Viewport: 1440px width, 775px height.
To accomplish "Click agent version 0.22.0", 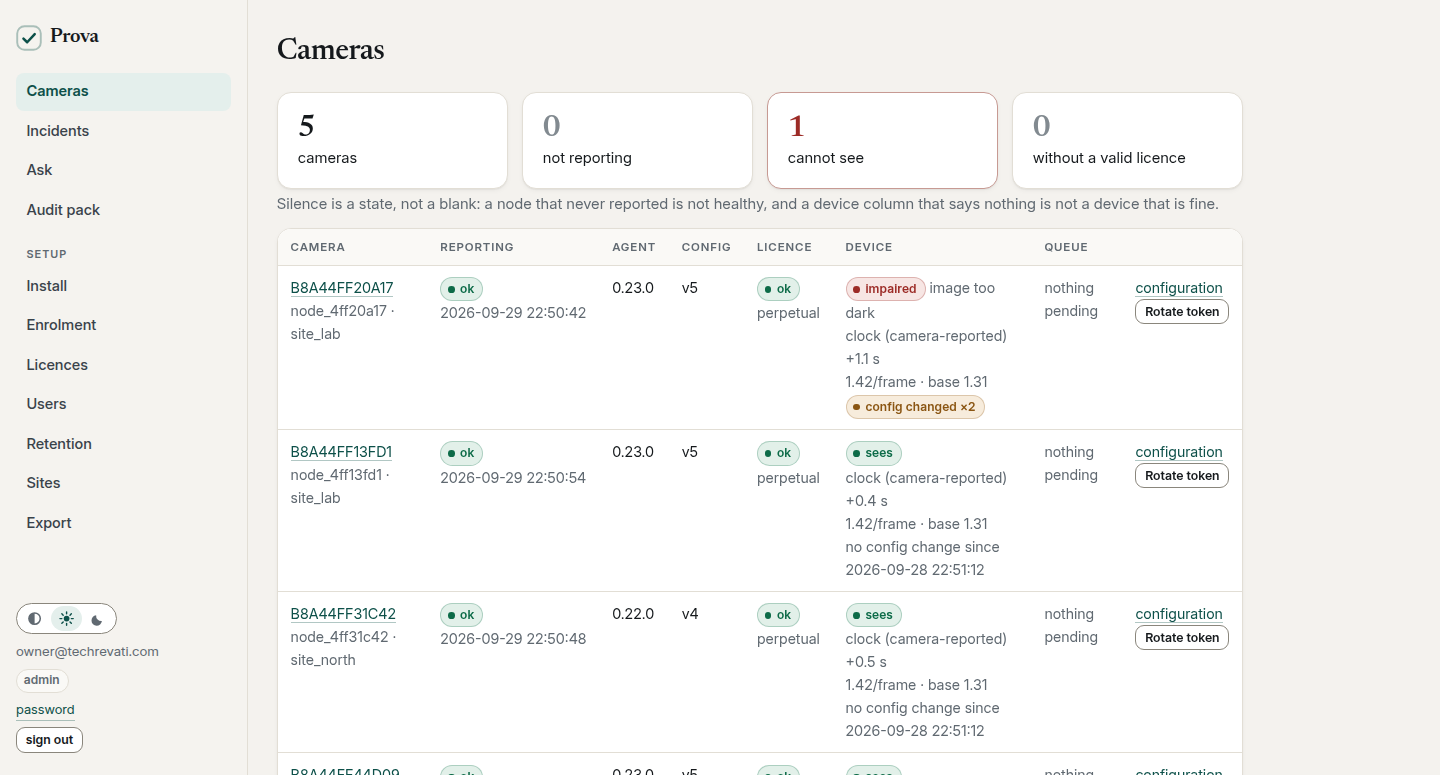I will (633, 614).
